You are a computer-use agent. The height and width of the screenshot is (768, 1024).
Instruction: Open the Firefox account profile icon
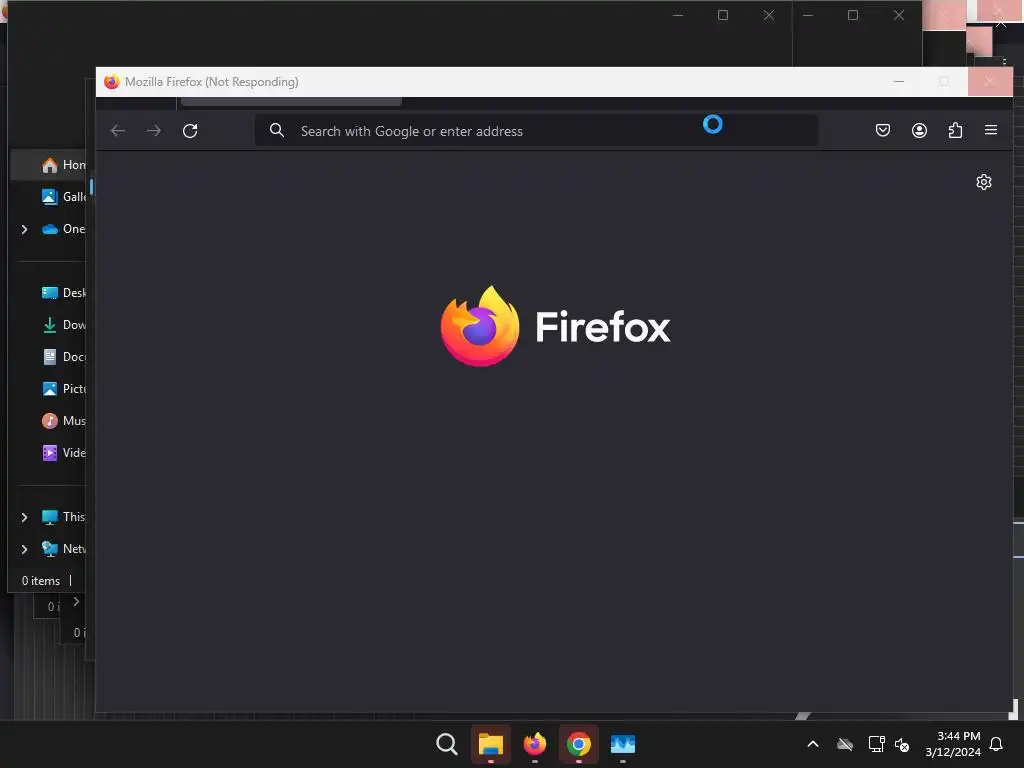pyautogui.click(x=919, y=130)
